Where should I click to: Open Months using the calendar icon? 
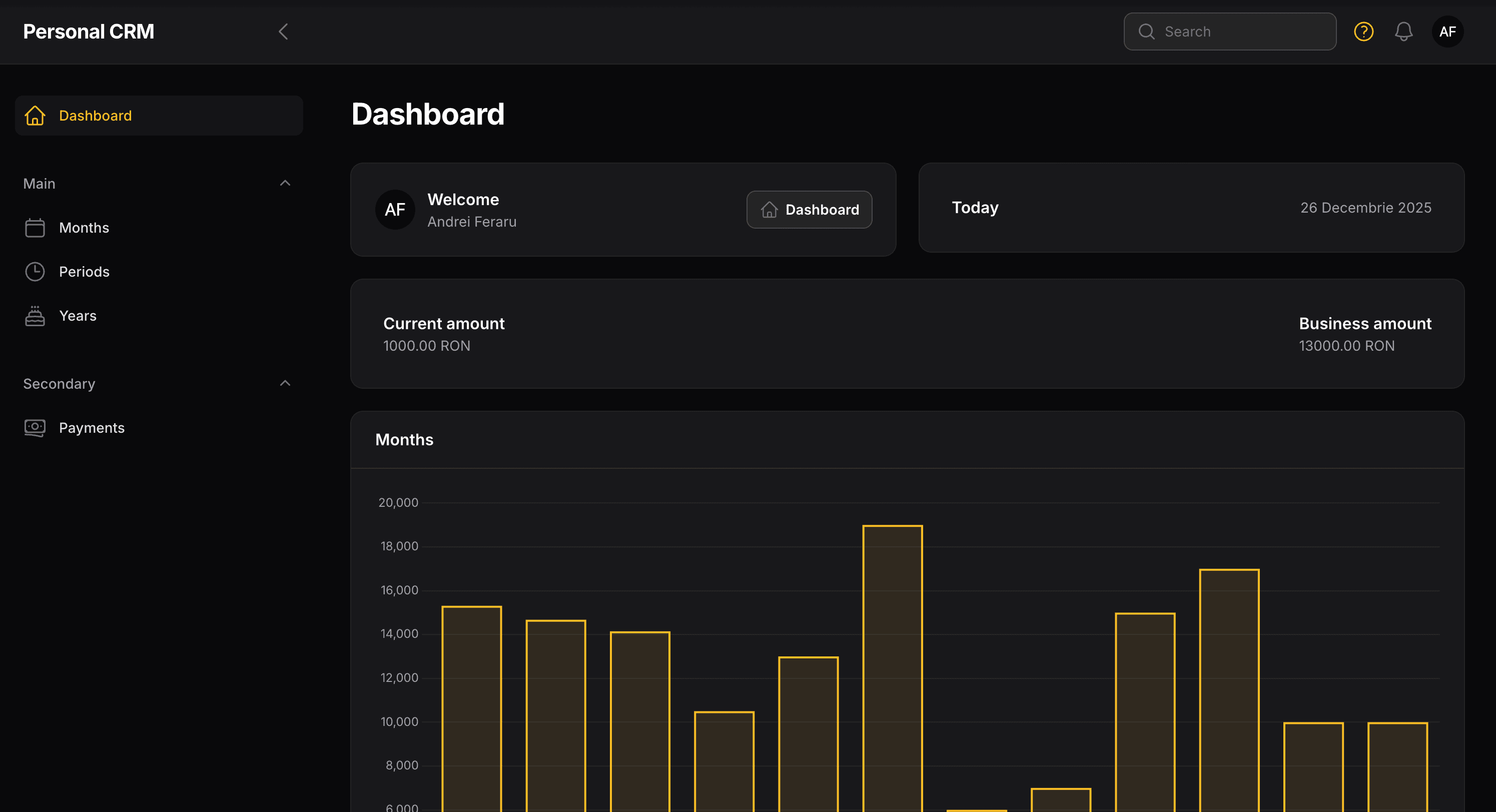point(35,228)
